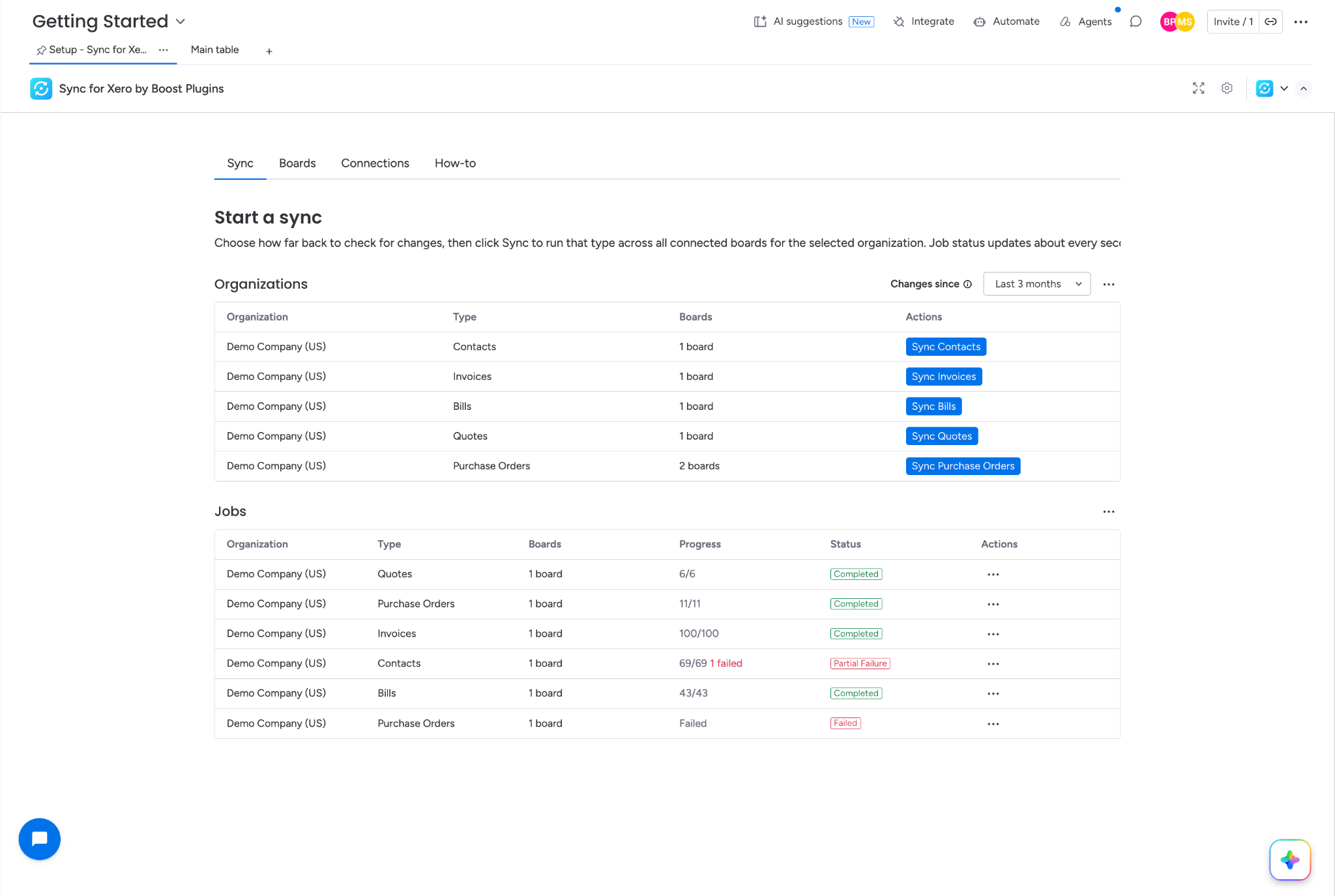Click the Organizations section heading
Viewport: 1335px width, 896px height.
coord(261,284)
